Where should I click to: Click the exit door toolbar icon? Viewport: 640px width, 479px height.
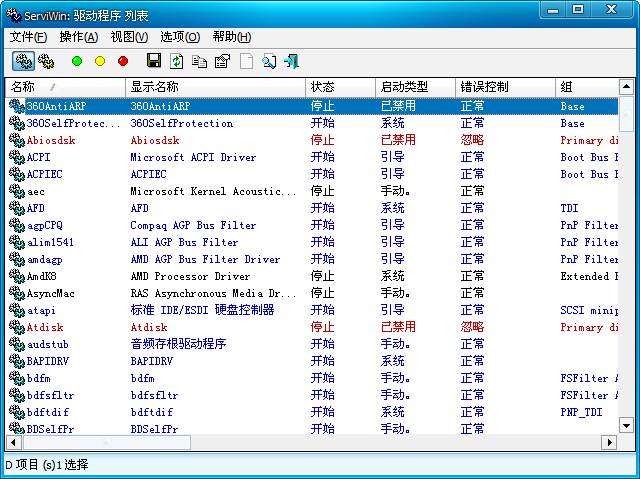[x=292, y=61]
